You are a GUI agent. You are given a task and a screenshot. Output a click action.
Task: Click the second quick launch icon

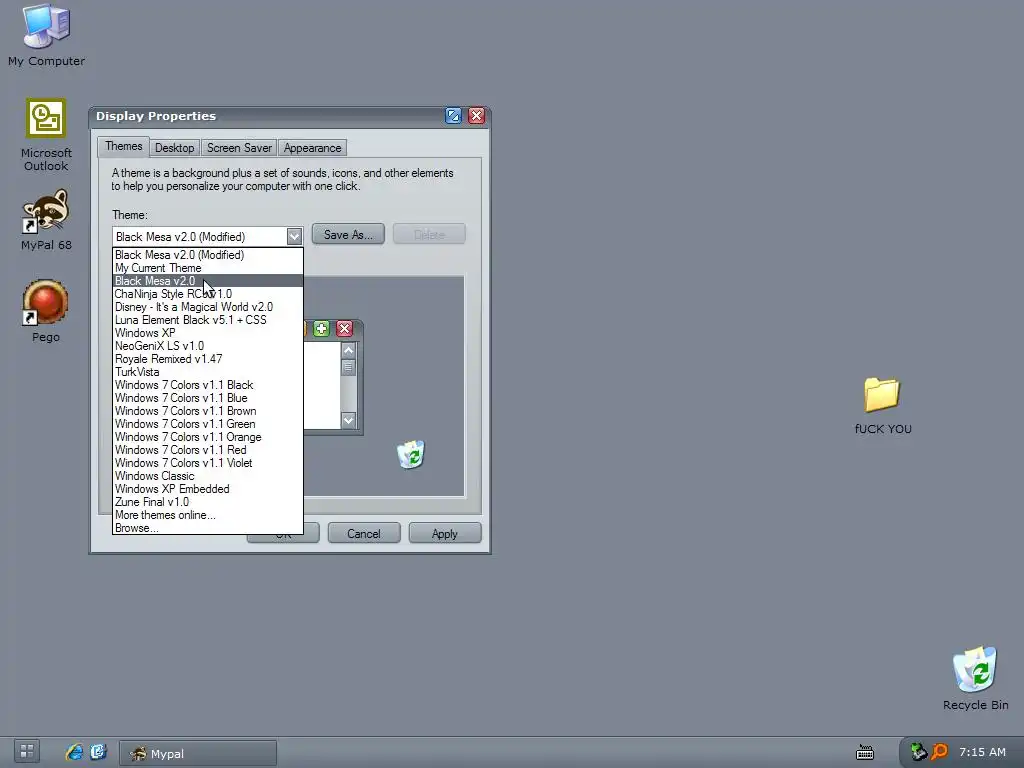click(x=99, y=752)
